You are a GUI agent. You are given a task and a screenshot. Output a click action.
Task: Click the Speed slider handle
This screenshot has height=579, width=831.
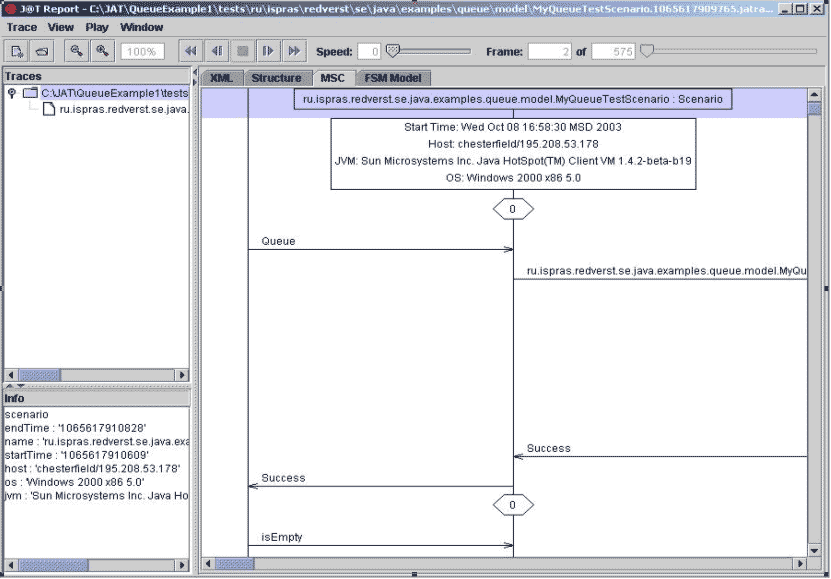pos(392,50)
